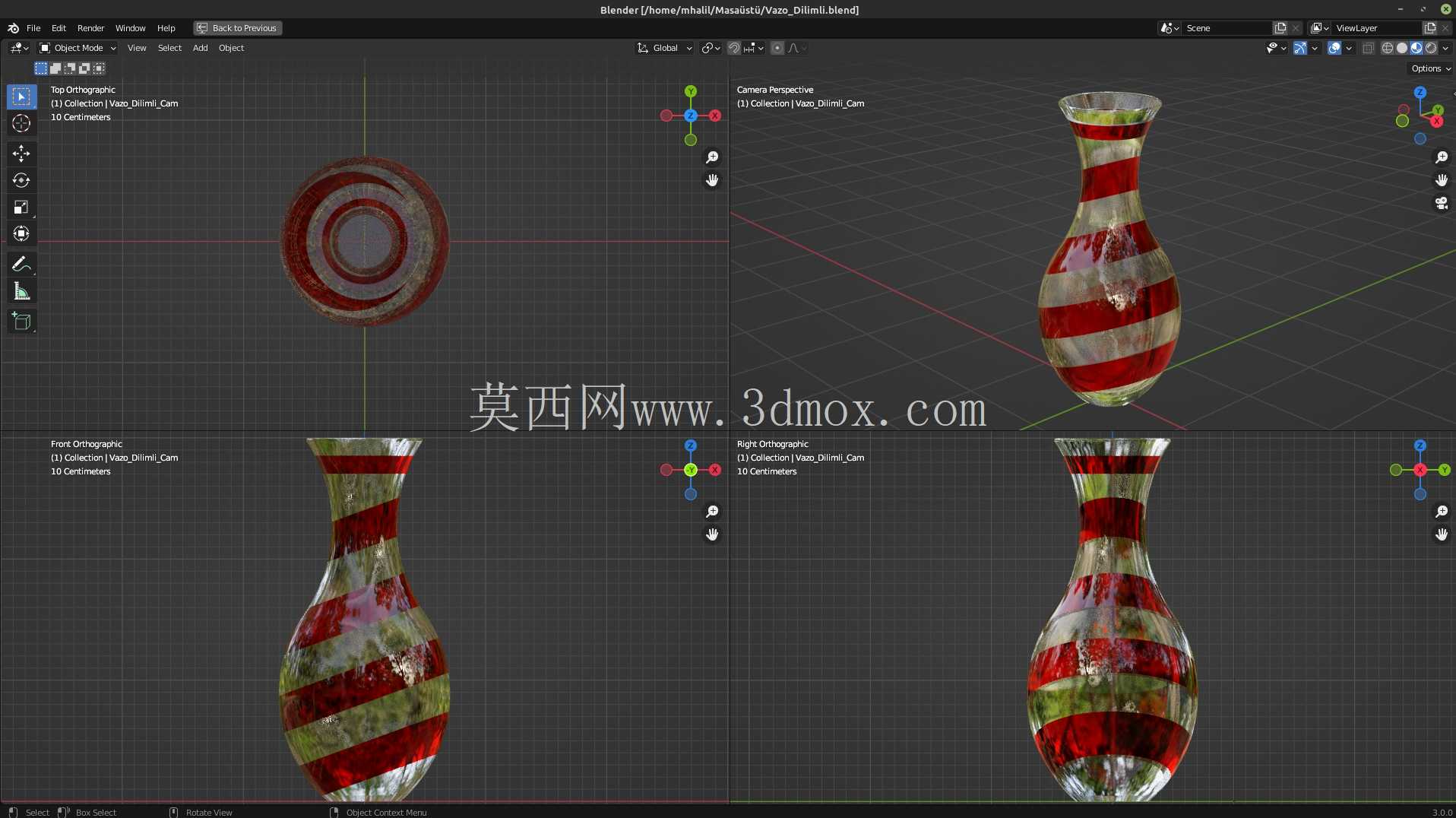Toggle proportional editing
1456x818 pixels.
(x=777, y=48)
